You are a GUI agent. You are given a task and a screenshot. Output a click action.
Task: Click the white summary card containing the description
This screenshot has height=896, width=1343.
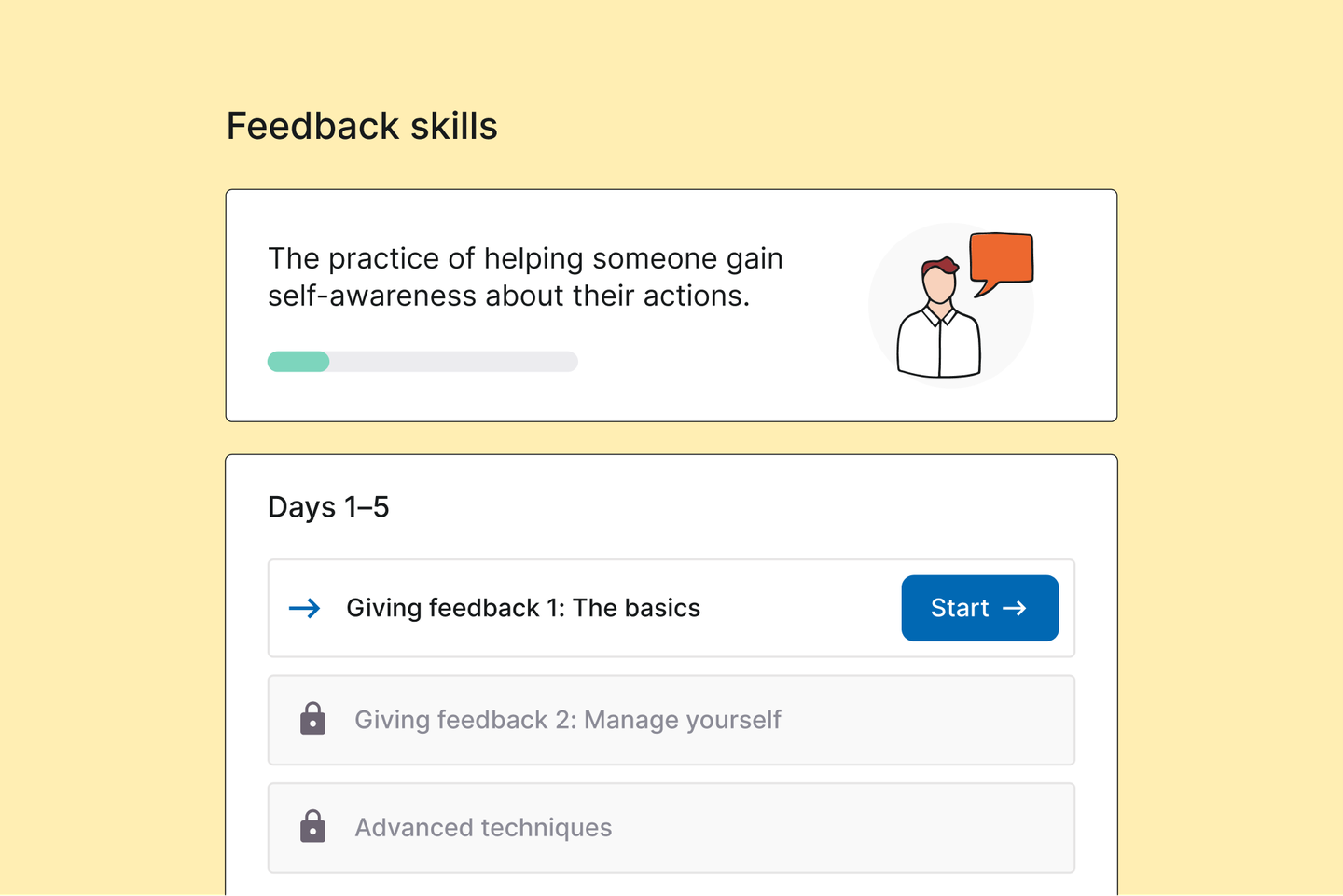(x=671, y=306)
